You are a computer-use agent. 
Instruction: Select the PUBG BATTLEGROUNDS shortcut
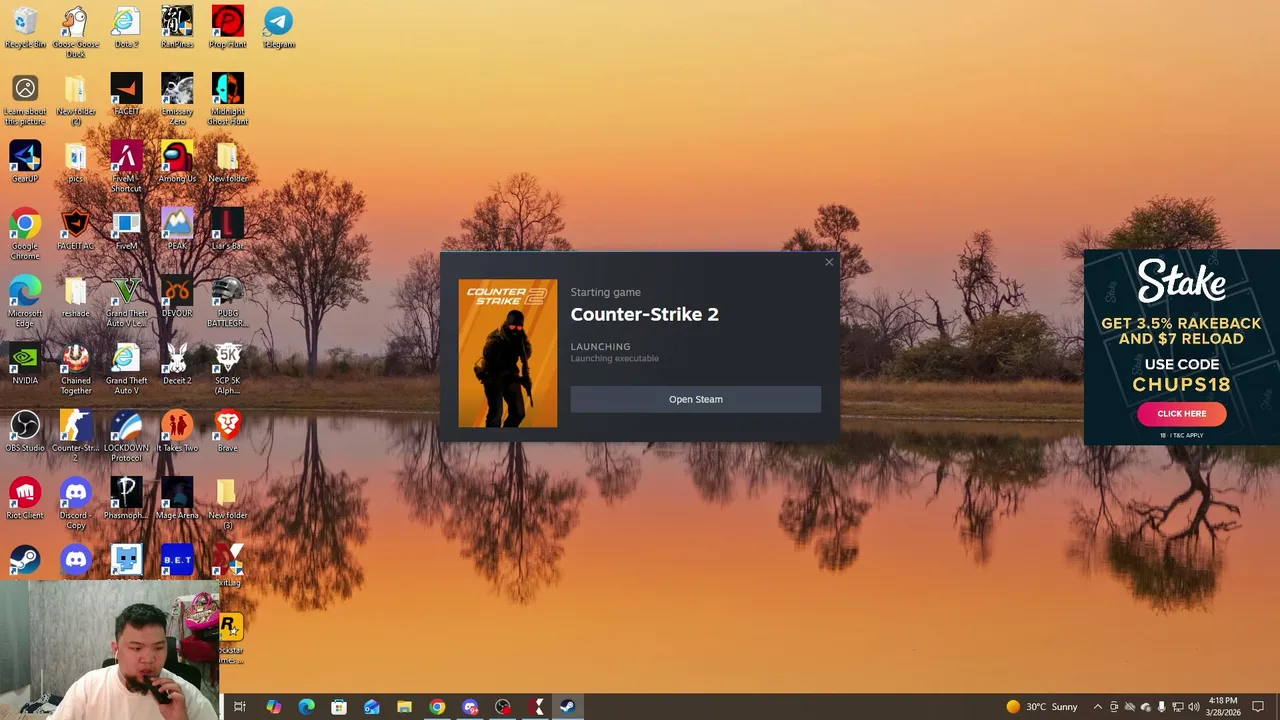(227, 302)
